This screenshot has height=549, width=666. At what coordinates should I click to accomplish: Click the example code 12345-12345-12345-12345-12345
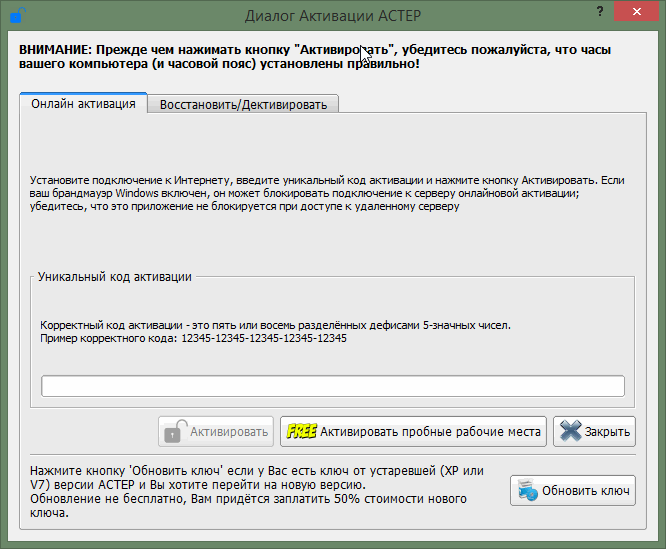[264, 338]
